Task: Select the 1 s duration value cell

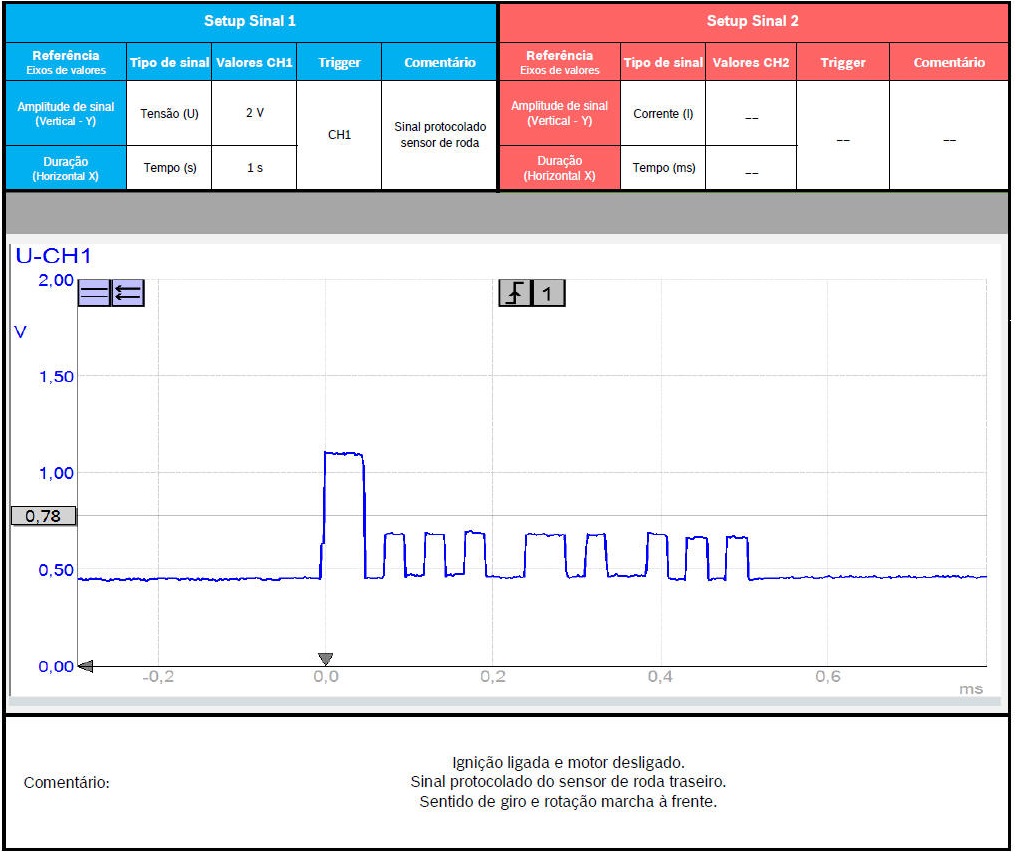Action: coord(255,168)
